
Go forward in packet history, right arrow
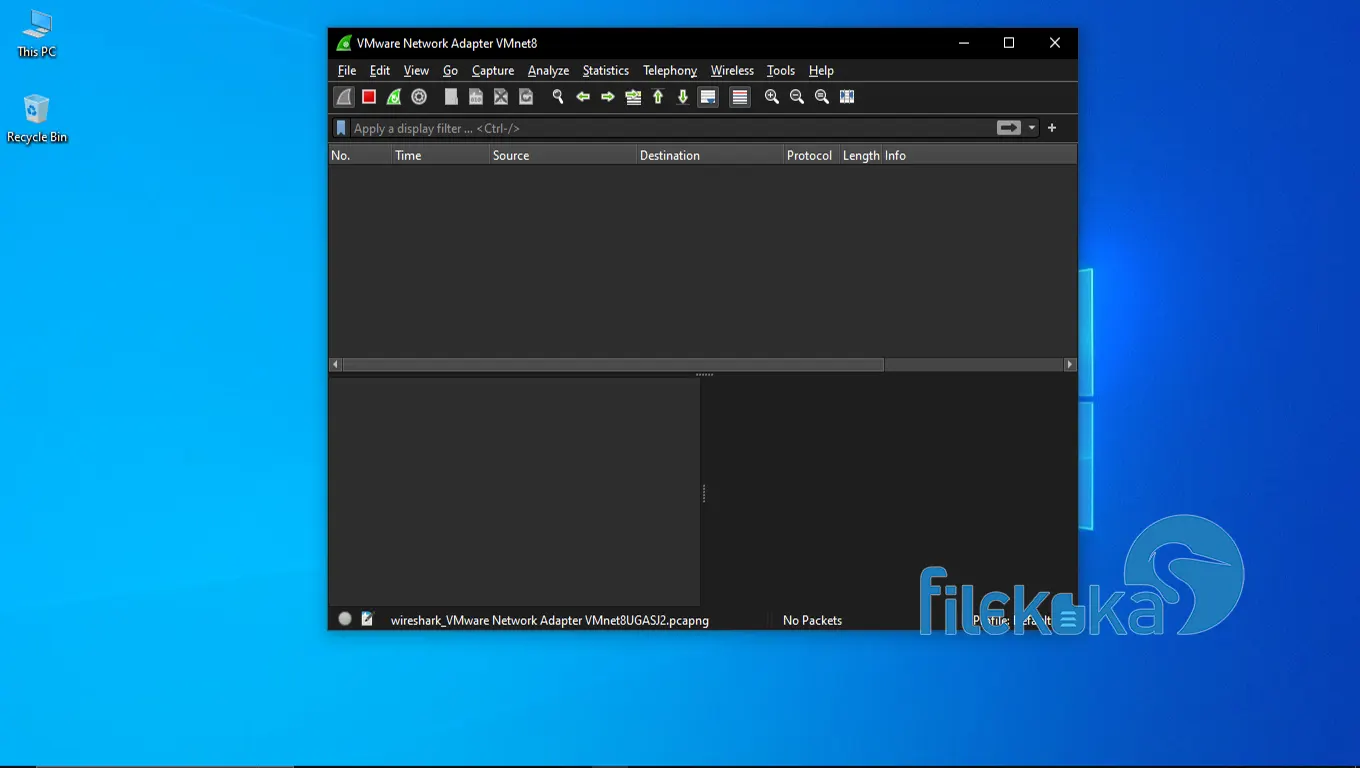tap(608, 97)
